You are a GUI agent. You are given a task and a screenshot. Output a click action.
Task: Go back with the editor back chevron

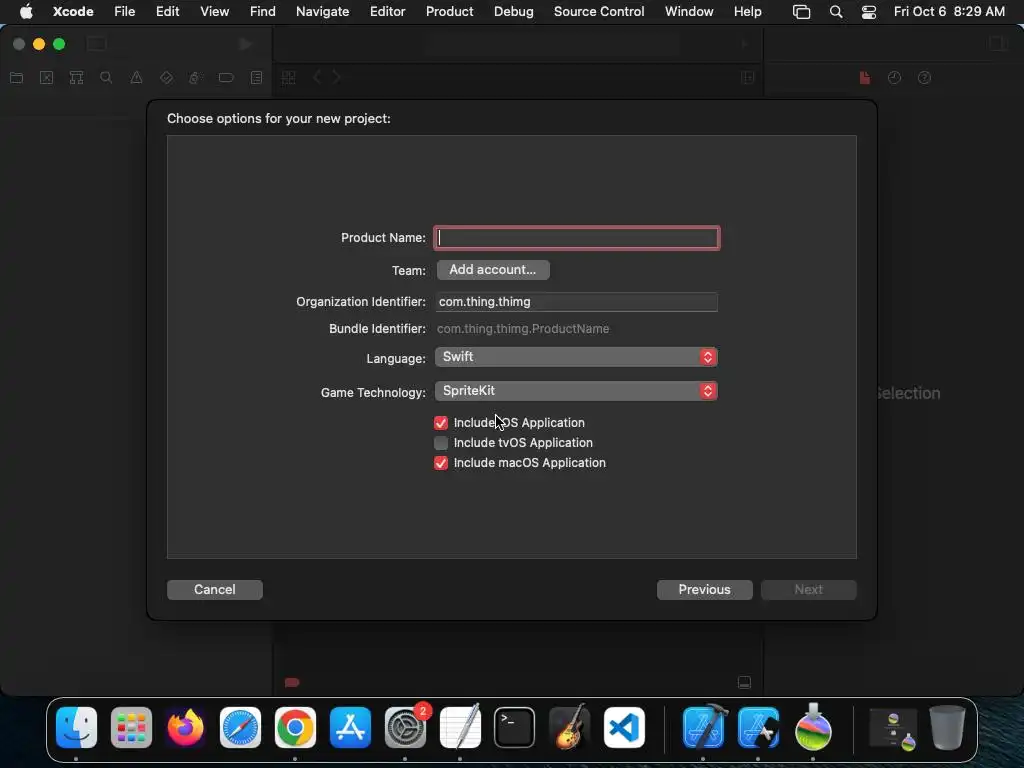(317, 78)
